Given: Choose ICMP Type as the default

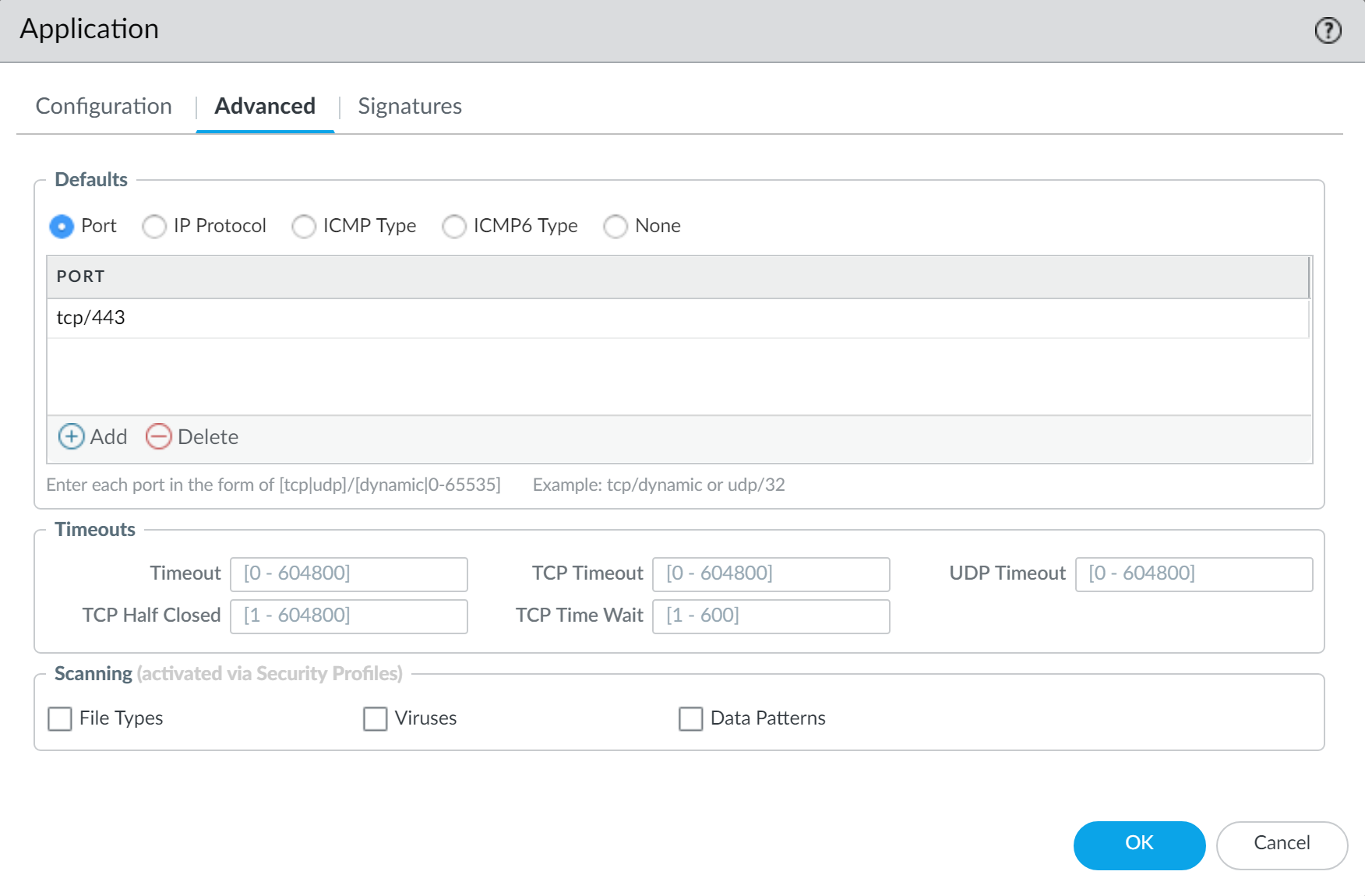Looking at the screenshot, I should point(304,226).
